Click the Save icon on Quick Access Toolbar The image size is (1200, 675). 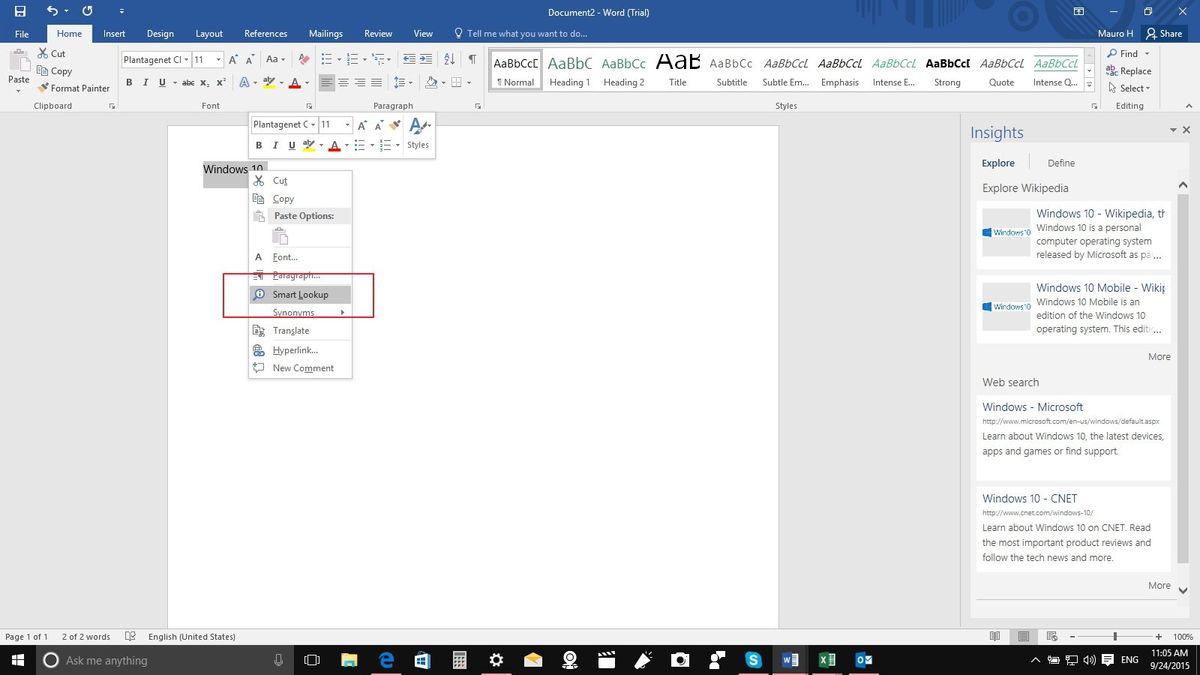point(18,11)
